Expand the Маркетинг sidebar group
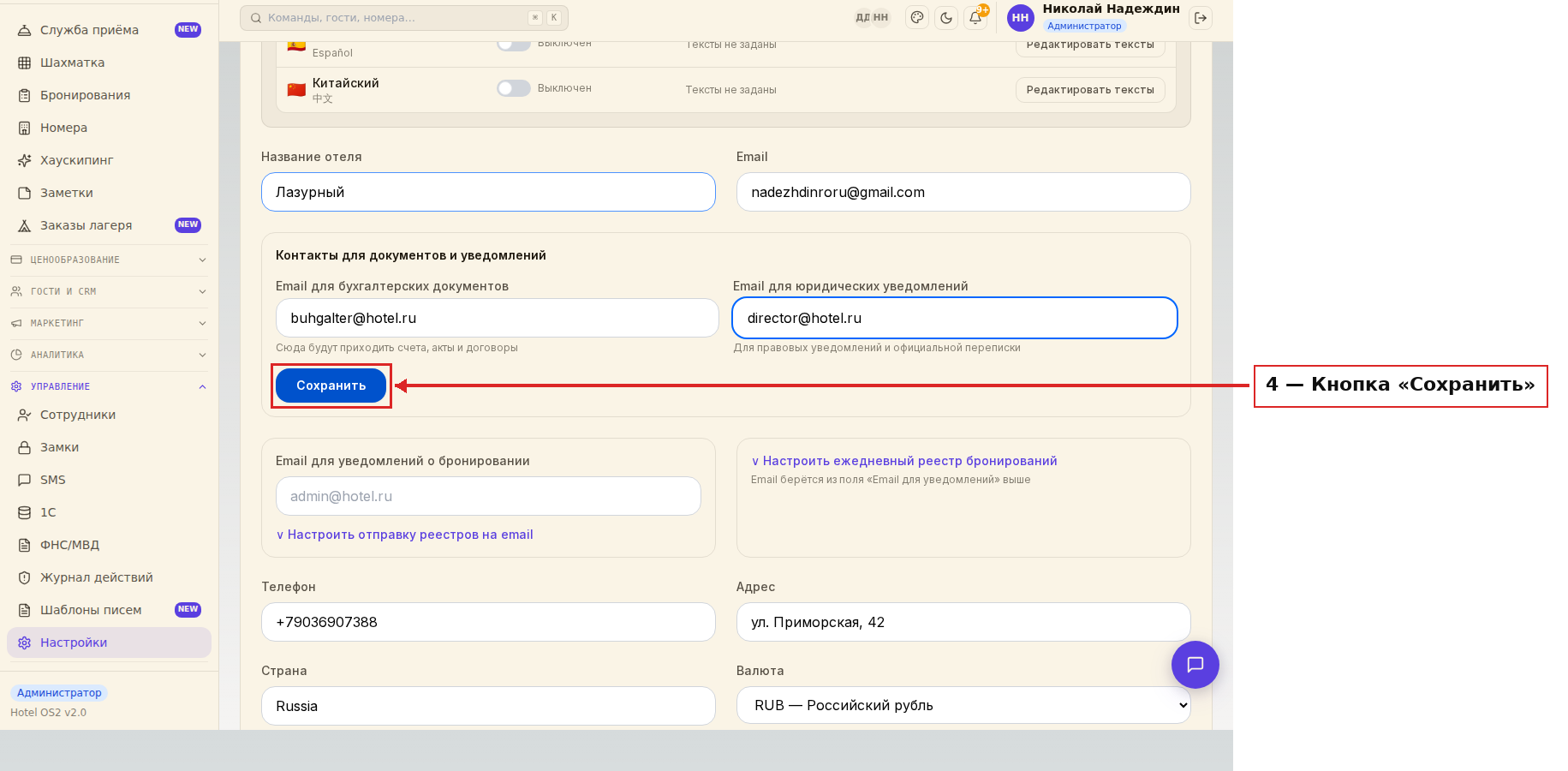This screenshot has height=771, width=1568. point(109,323)
